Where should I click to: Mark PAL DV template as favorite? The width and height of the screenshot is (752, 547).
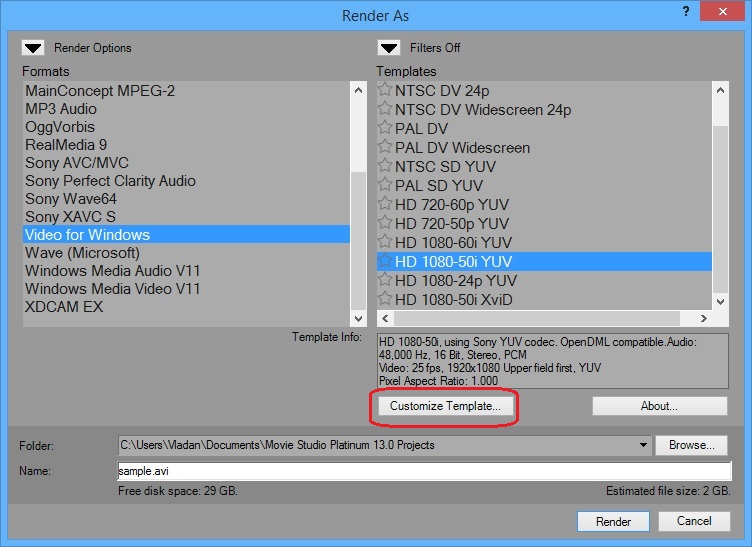[x=385, y=129]
